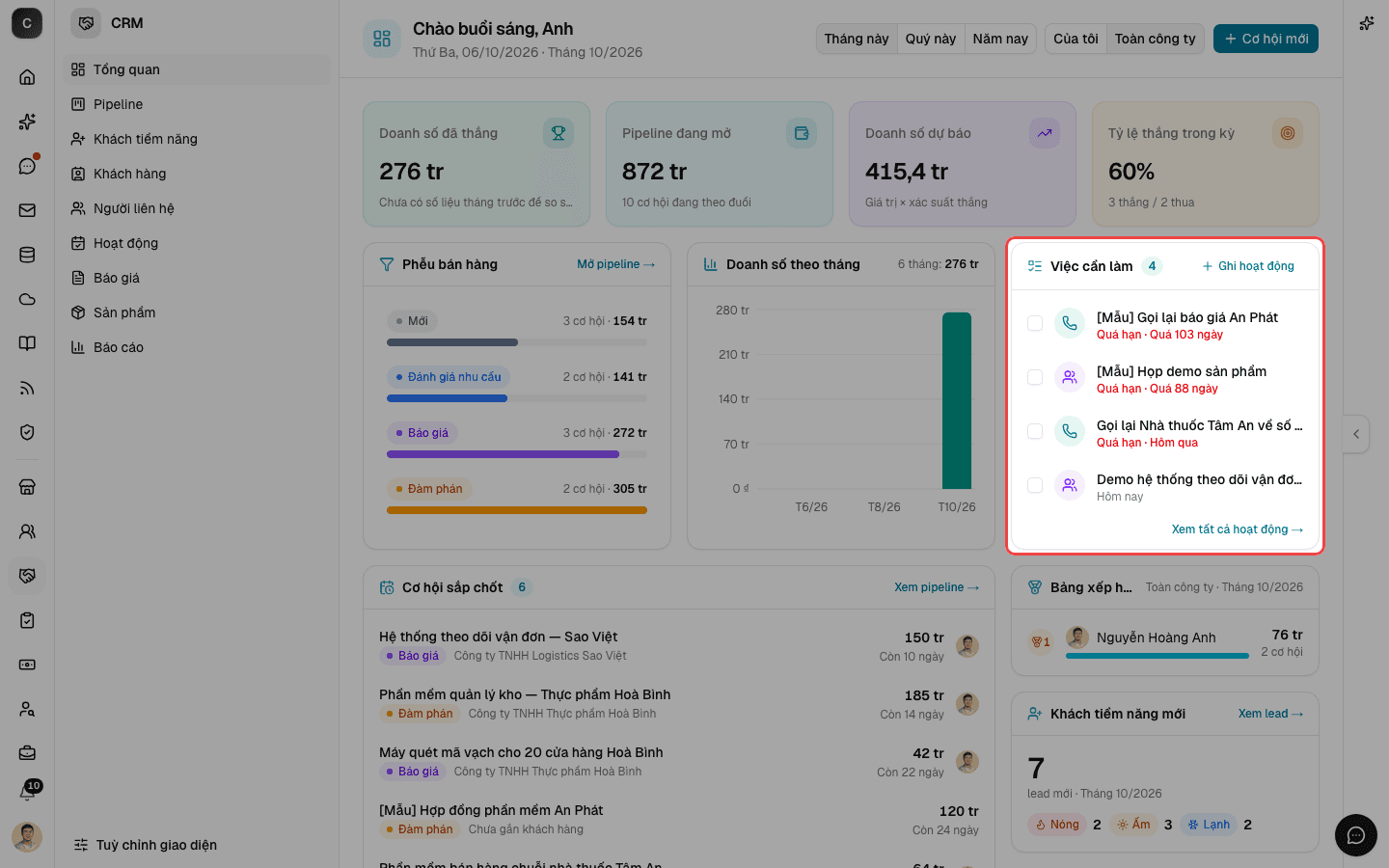Viewport: 1389px width, 868px height.
Task: Click the user avatar in bottom left
Action: (27, 836)
